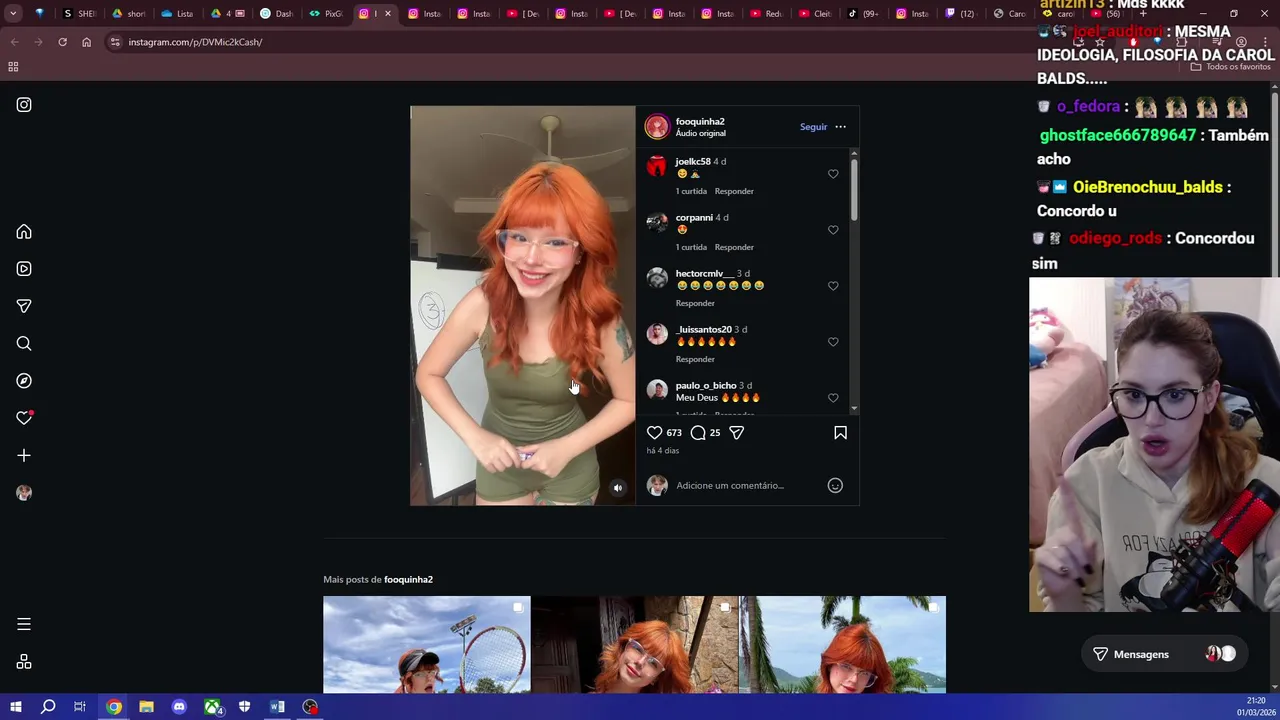The height and width of the screenshot is (720, 1280).
Task: Switch to the 'Lista' browser tab
Action: [x=177, y=14]
